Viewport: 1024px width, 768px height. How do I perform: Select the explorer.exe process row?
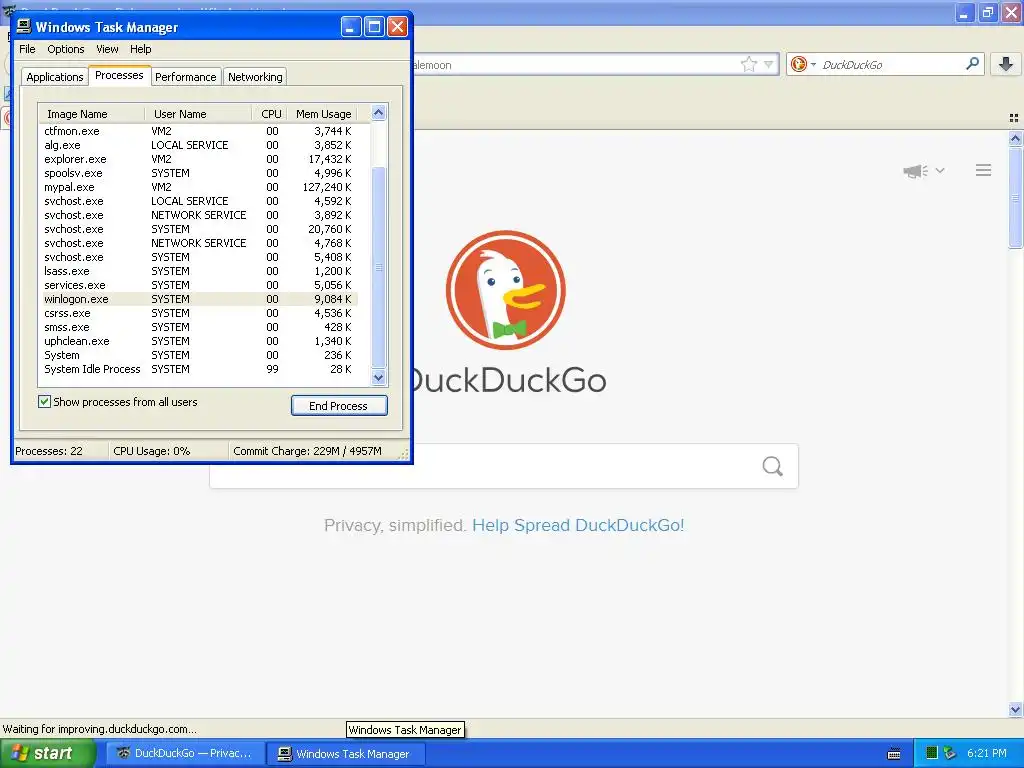pyautogui.click(x=199, y=159)
